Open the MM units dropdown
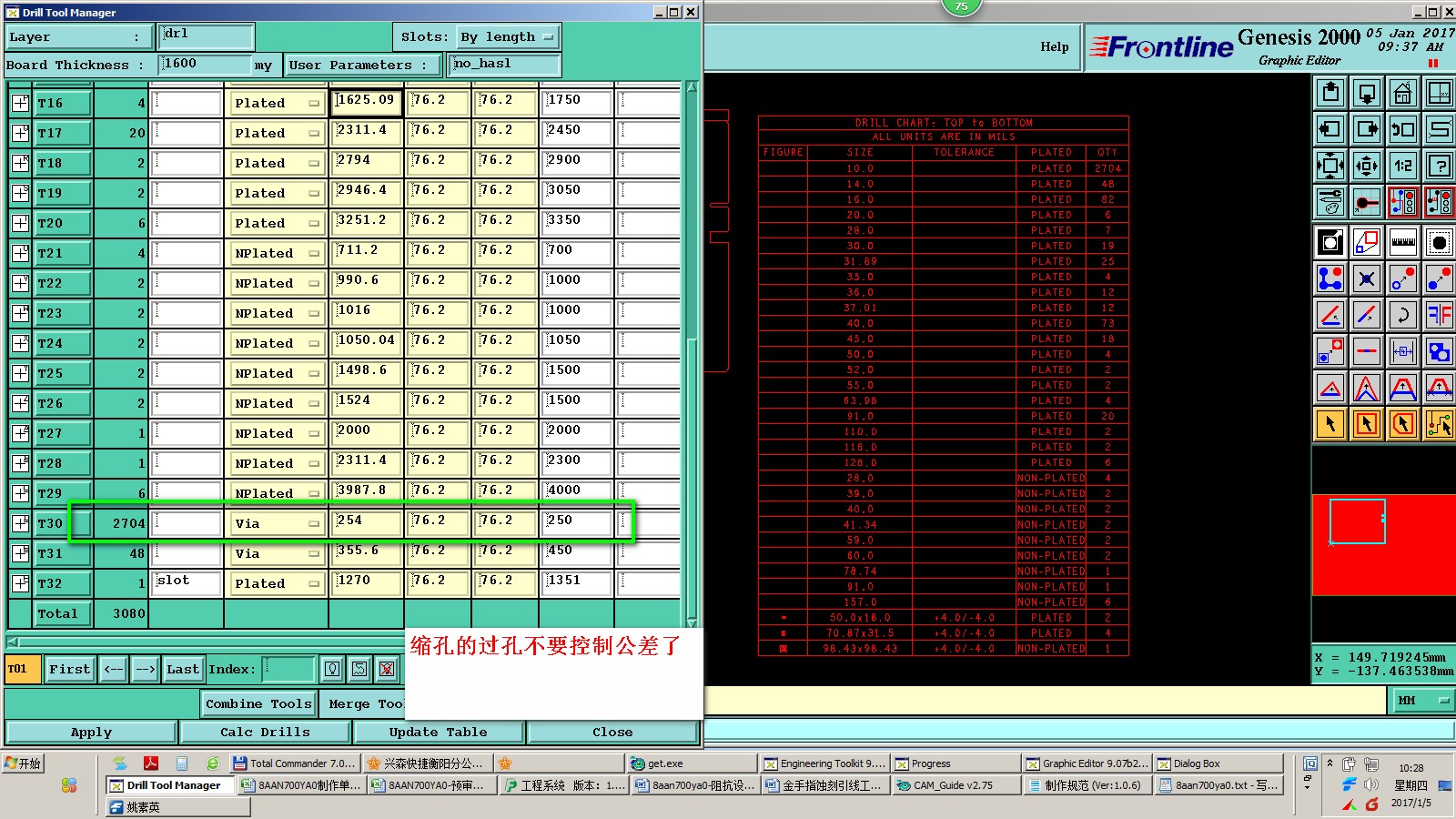1456x819 pixels. 1422,701
